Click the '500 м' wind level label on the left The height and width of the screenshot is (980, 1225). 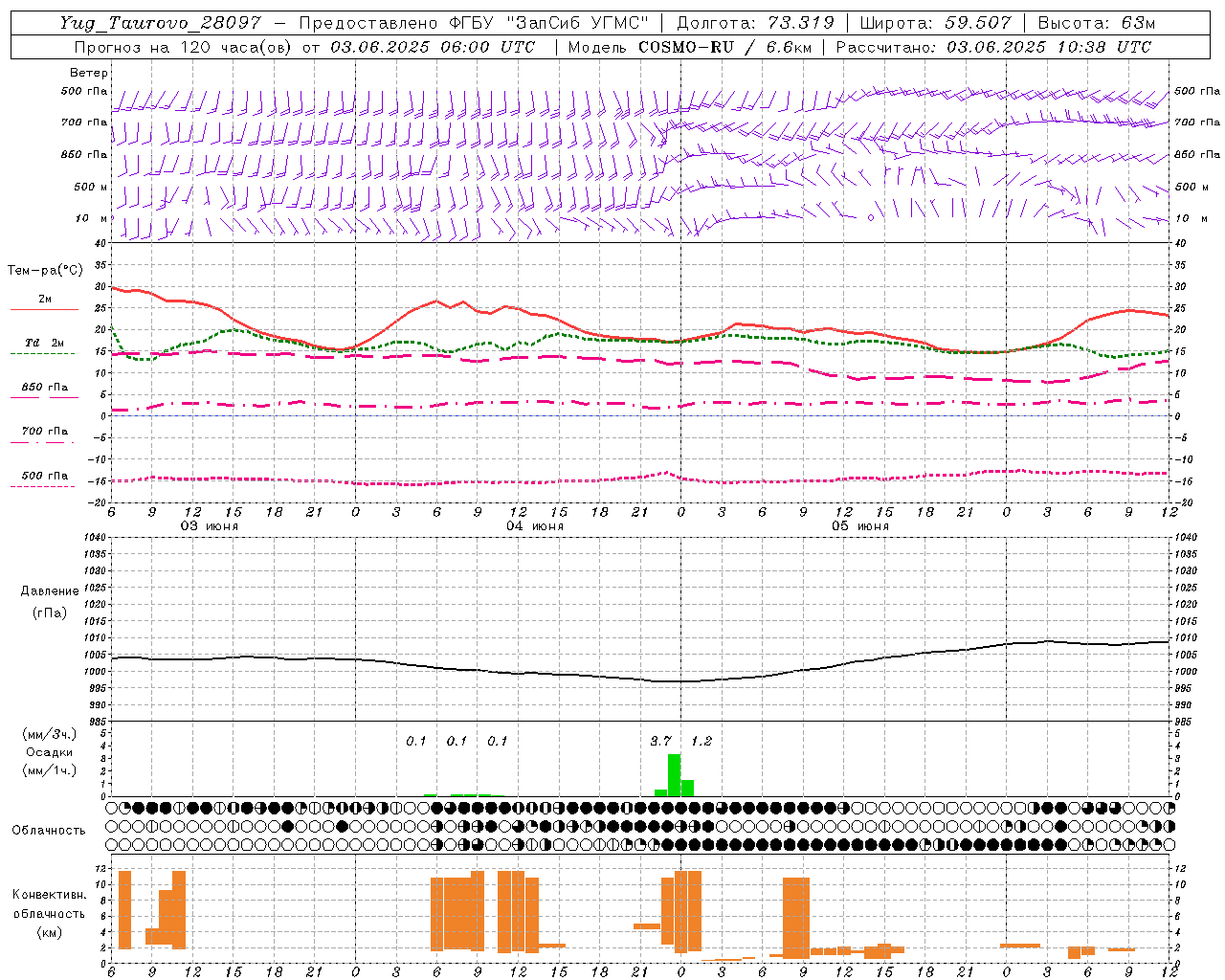91,187
